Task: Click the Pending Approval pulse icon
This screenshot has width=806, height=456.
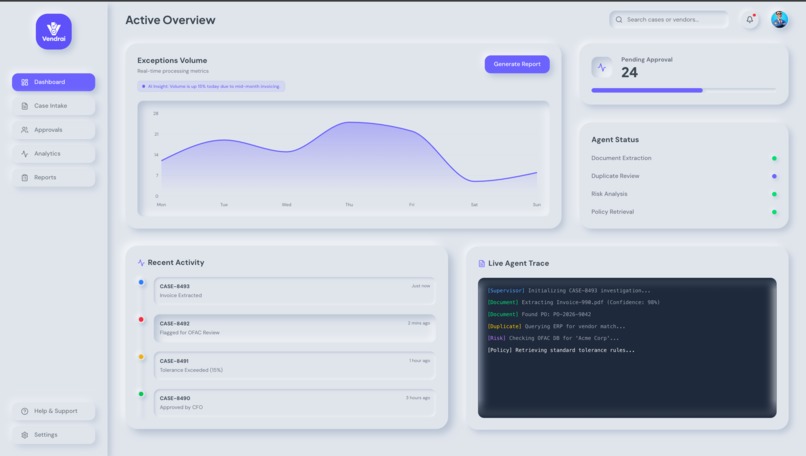Action: click(x=601, y=67)
